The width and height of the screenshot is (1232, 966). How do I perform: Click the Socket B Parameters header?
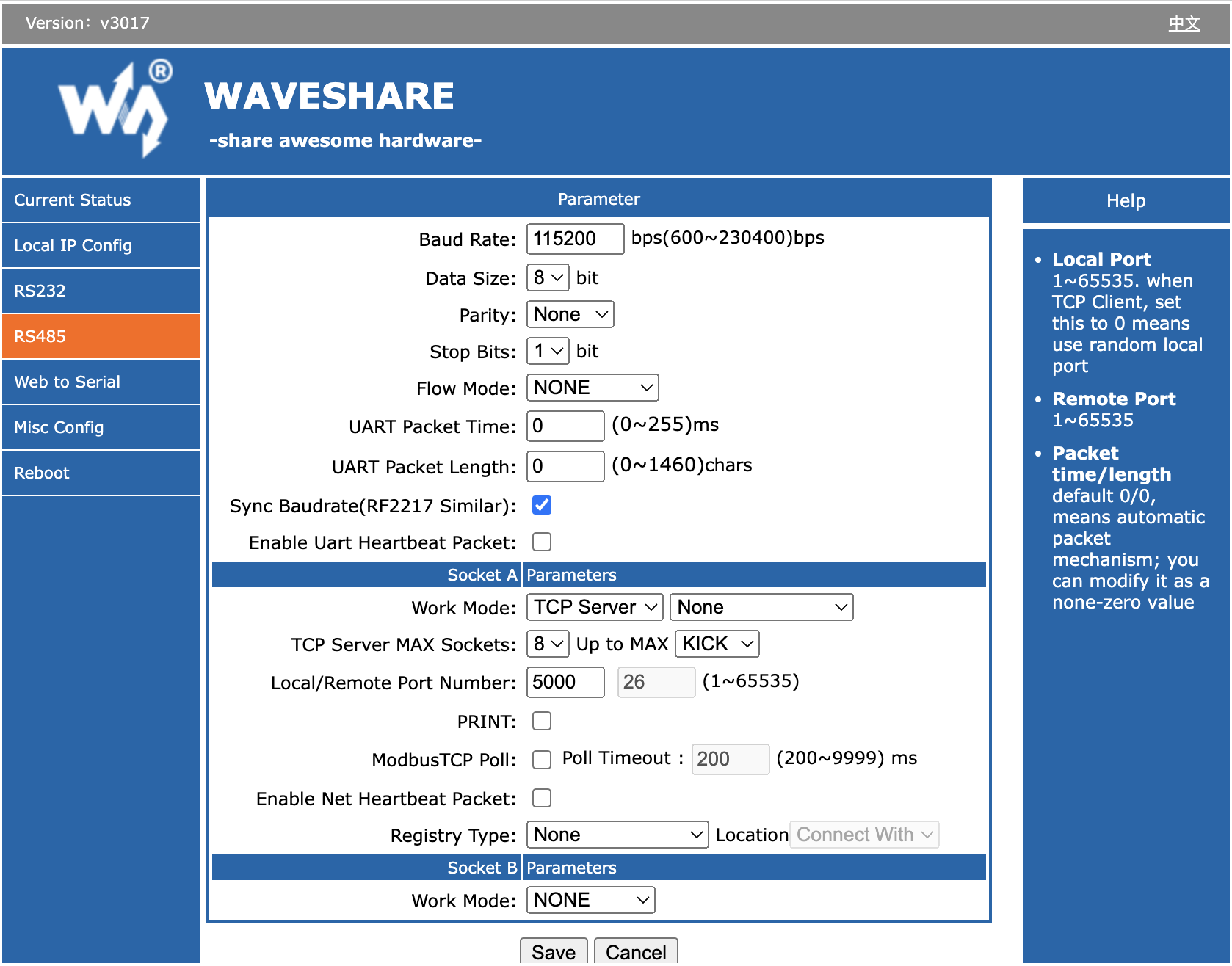[x=599, y=868]
